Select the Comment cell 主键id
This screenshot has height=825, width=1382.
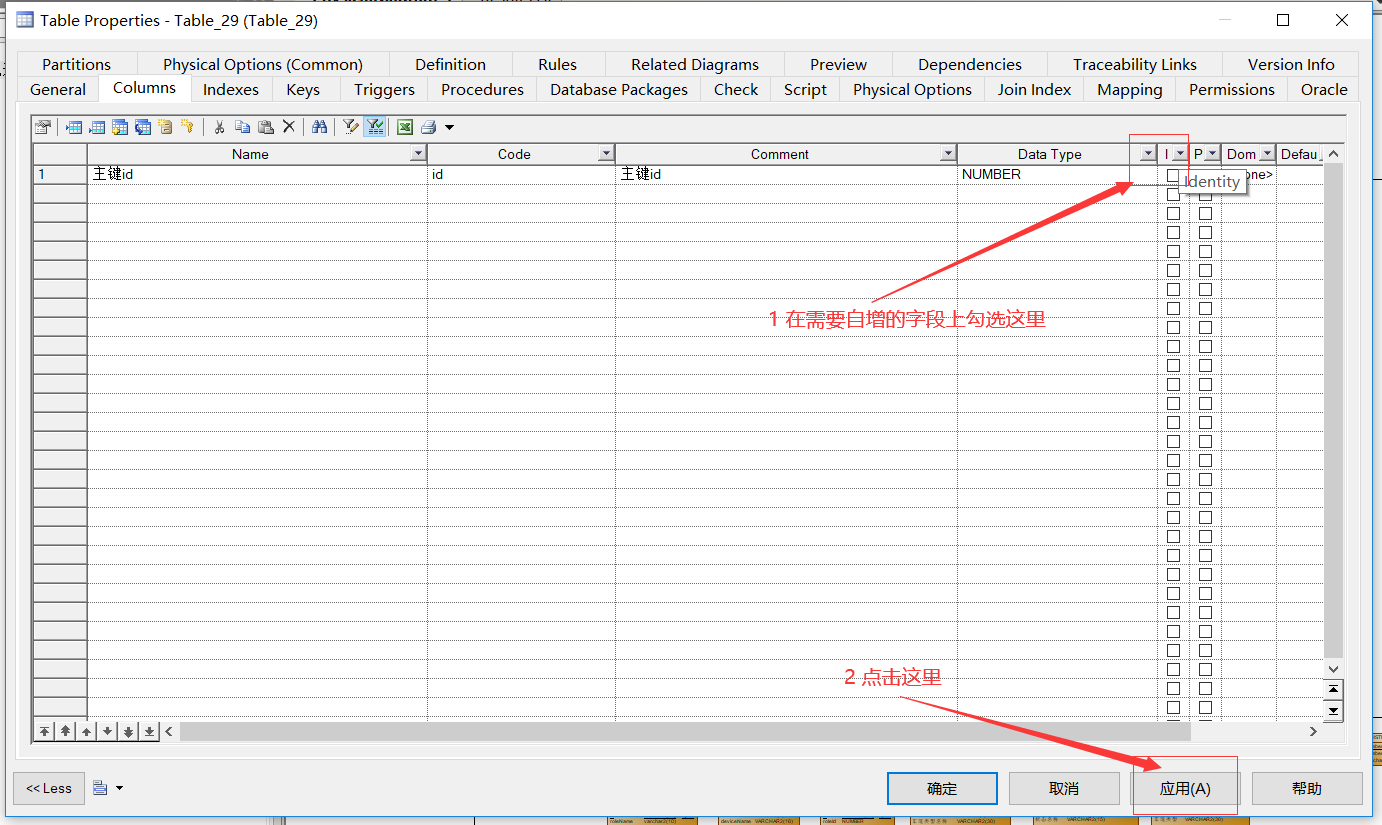[786, 174]
